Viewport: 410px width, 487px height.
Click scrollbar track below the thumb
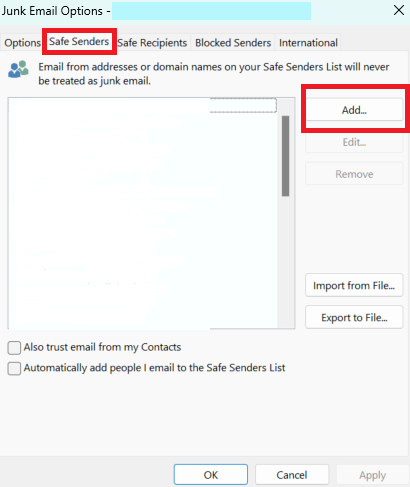point(285,262)
